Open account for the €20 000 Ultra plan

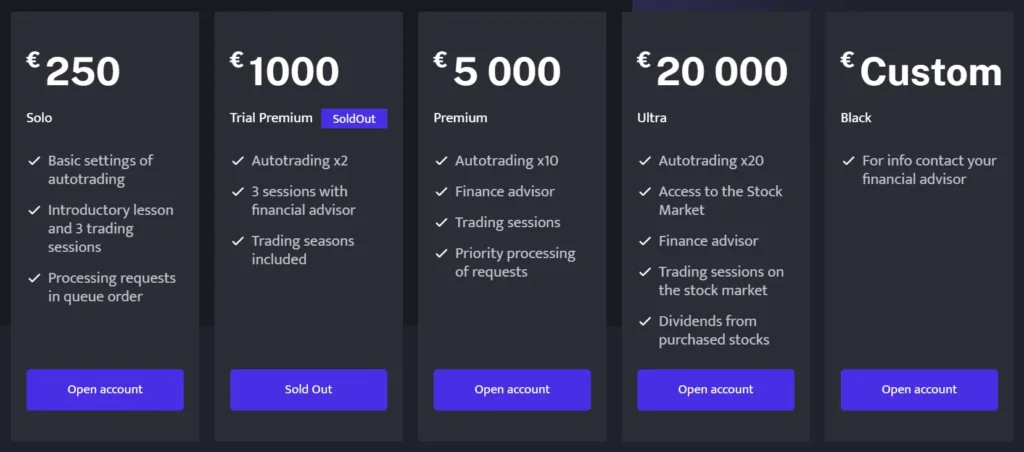tap(716, 390)
